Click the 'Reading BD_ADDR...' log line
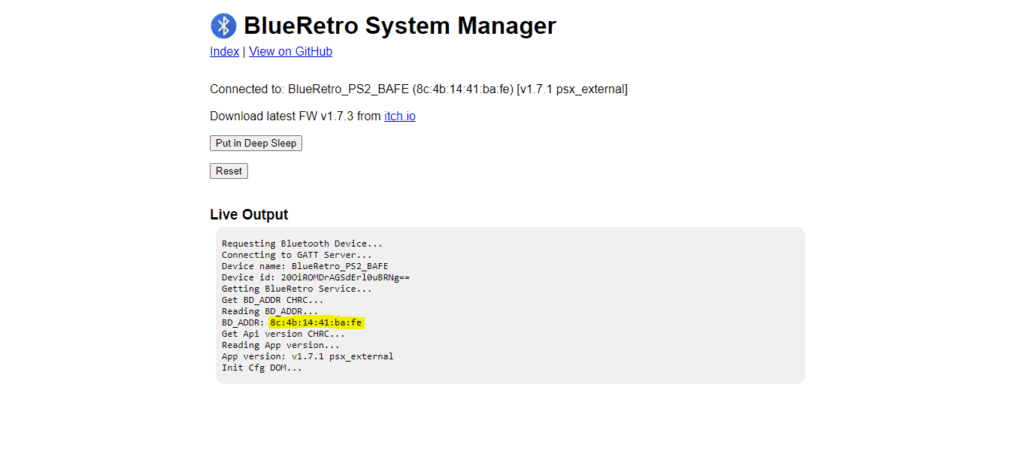The width and height of the screenshot is (1024, 451). coord(270,311)
